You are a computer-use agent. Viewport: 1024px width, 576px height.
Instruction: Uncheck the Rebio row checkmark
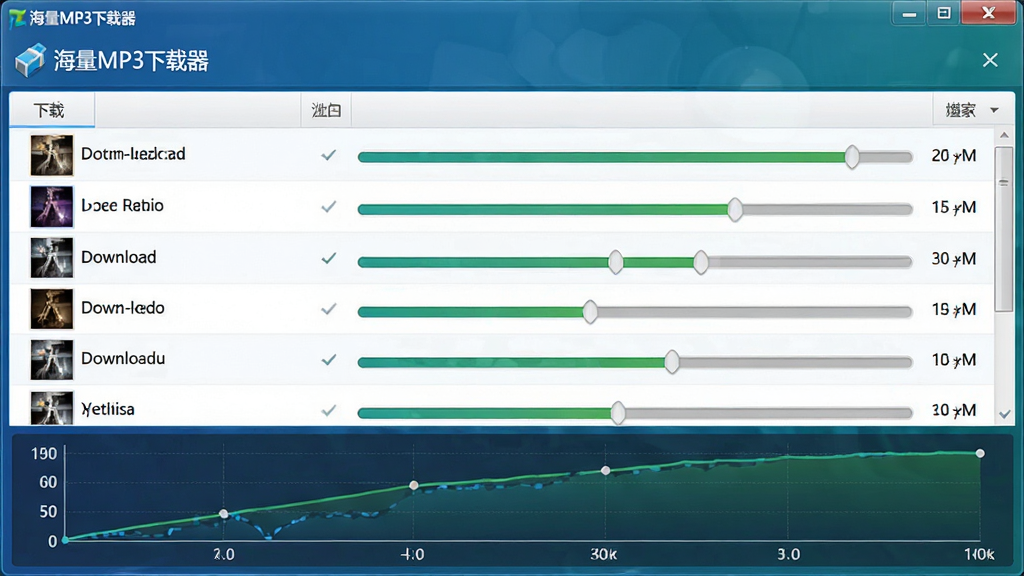[x=328, y=207]
